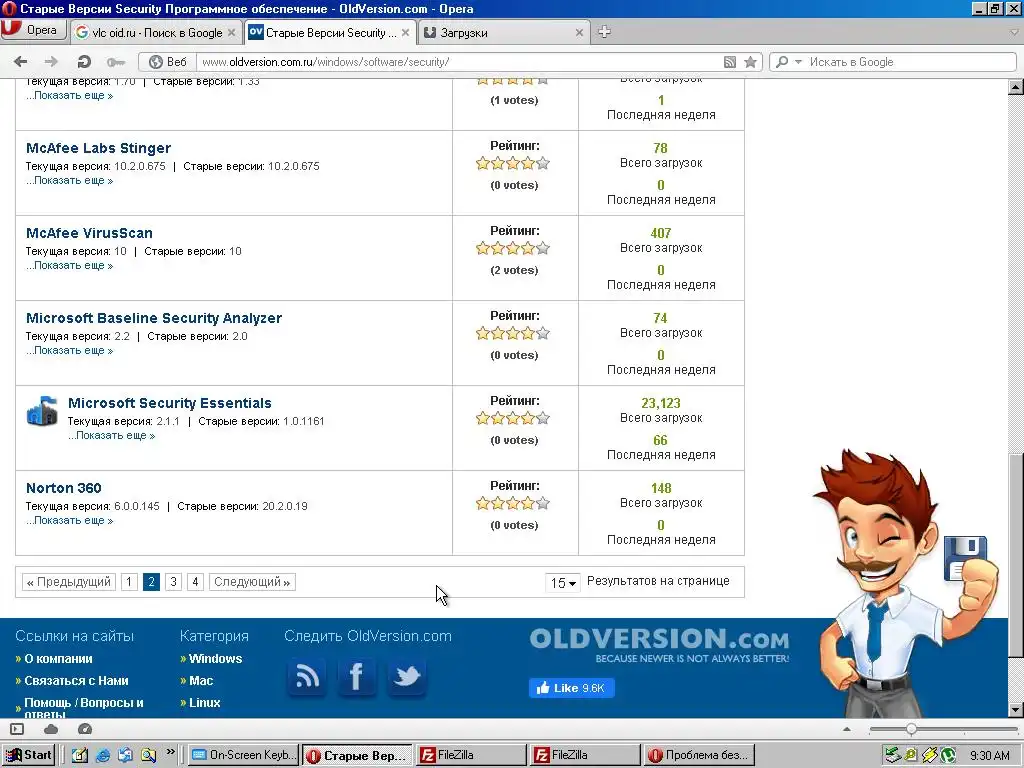Viewport: 1024px width, 768px height.
Task: Go to results page 3
Action: click(173, 582)
